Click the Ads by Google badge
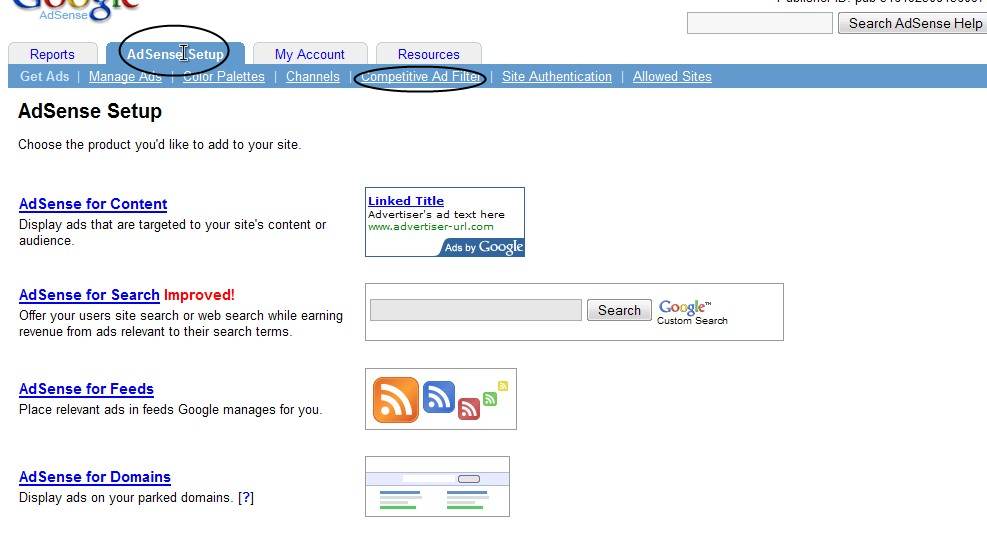 pyautogui.click(x=482, y=247)
